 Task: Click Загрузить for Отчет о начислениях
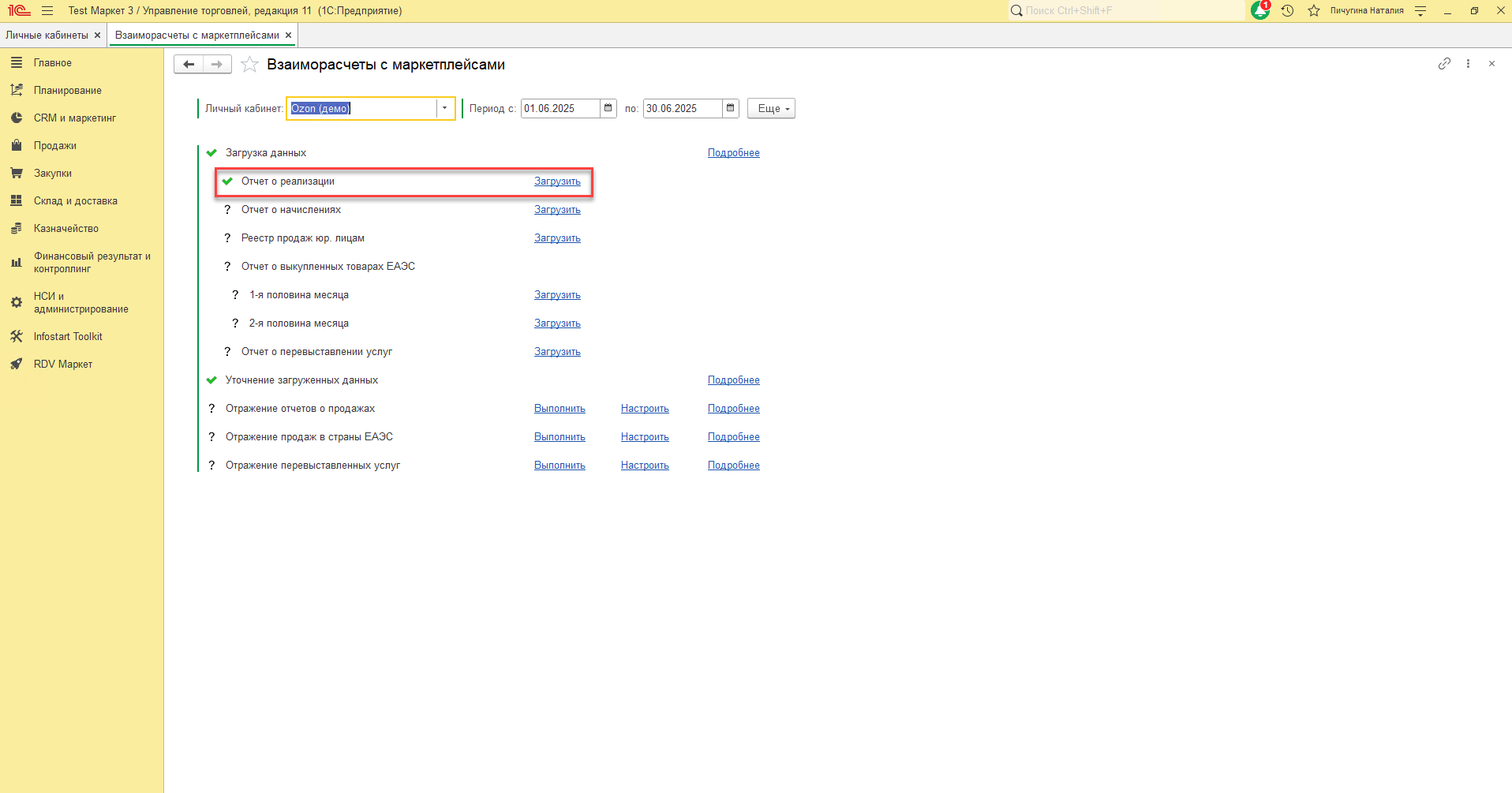click(x=557, y=210)
